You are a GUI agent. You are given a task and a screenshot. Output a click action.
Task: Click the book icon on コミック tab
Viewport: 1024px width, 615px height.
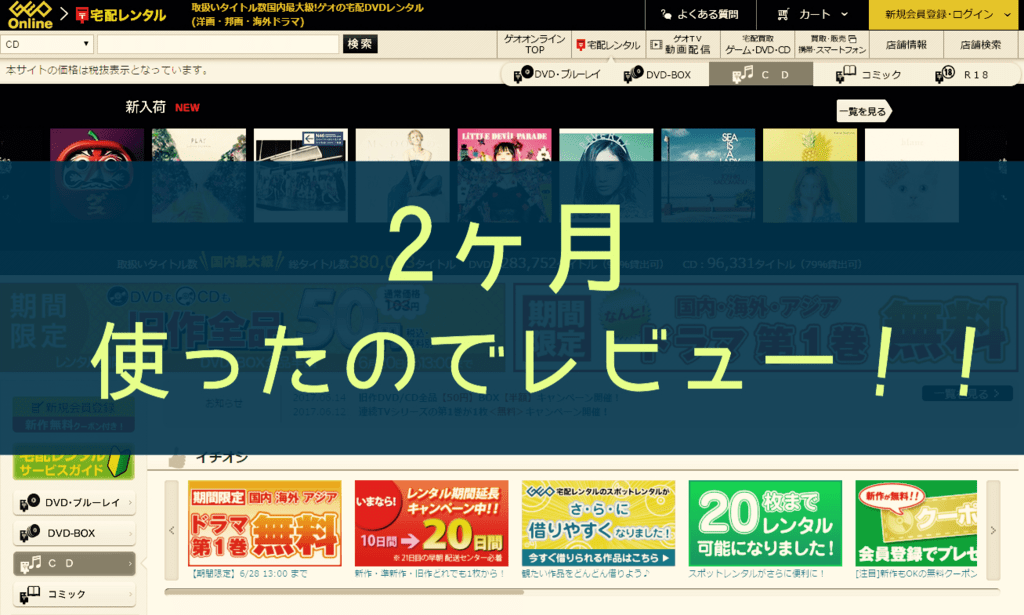click(846, 74)
